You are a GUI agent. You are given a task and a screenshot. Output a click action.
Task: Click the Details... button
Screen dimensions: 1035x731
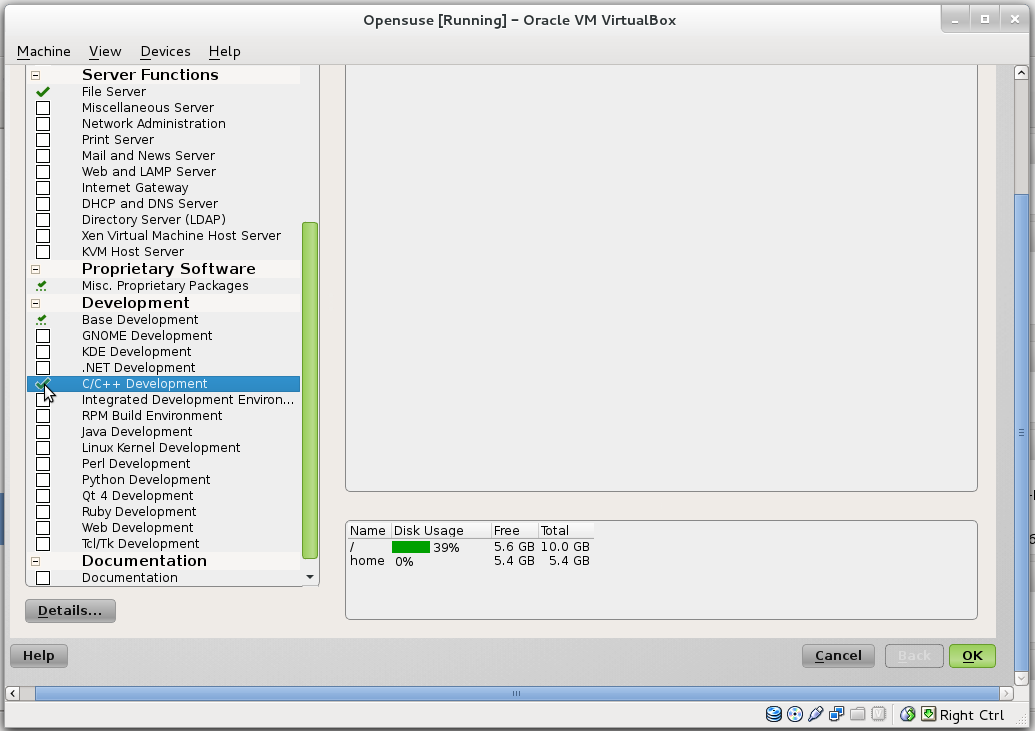pyautogui.click(x=69, y=610)
